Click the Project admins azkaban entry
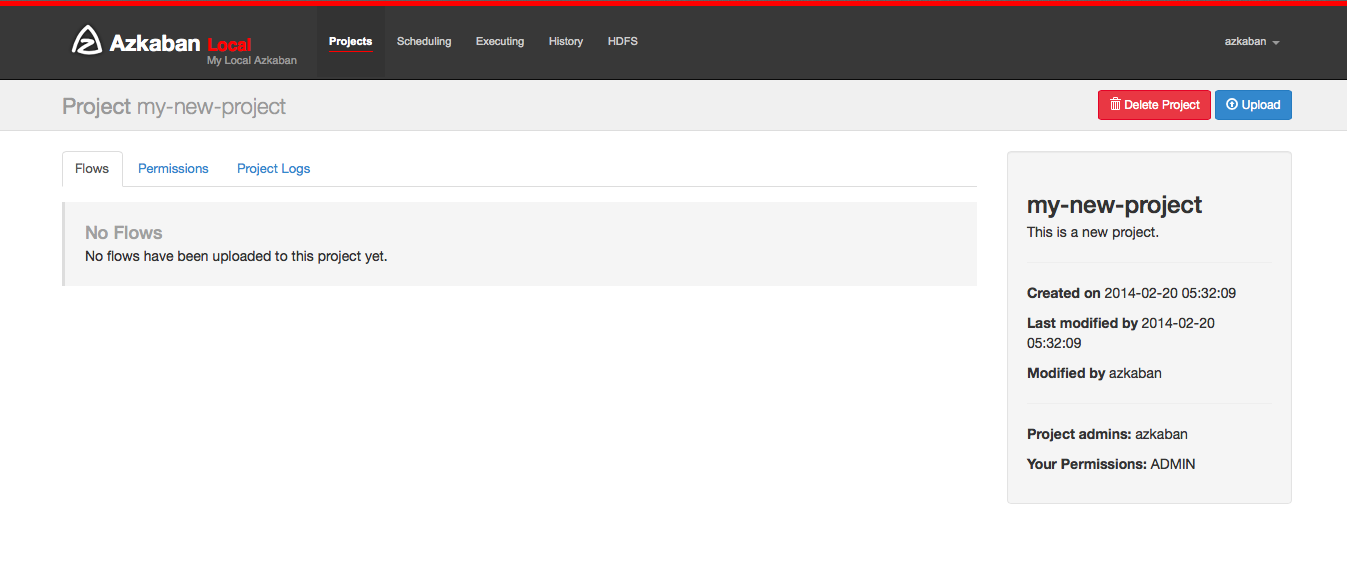Viewport: 1347px width, 571px height. pos(1107,434)
